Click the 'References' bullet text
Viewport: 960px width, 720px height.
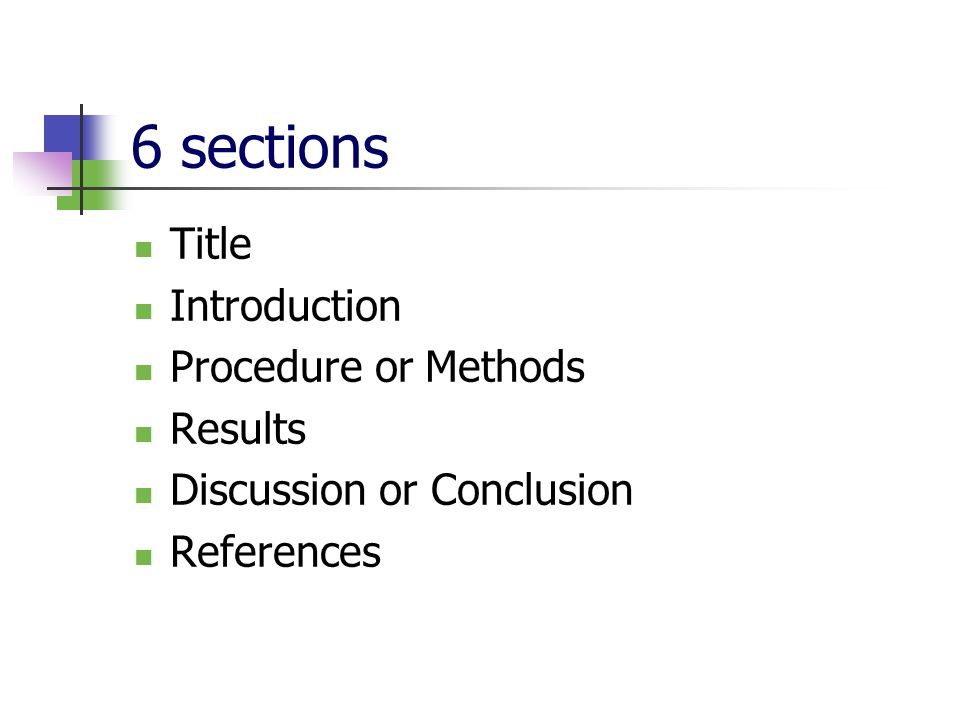pyautogui.click(x=276, y=552)
